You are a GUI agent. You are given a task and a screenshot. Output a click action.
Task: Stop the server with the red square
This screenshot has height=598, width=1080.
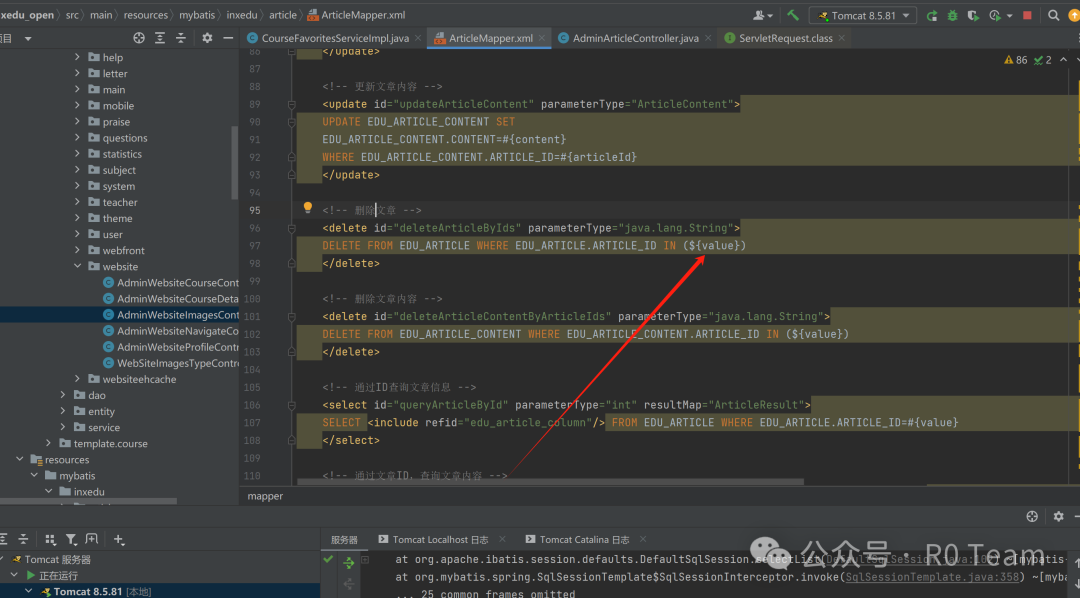point(1027,15)
